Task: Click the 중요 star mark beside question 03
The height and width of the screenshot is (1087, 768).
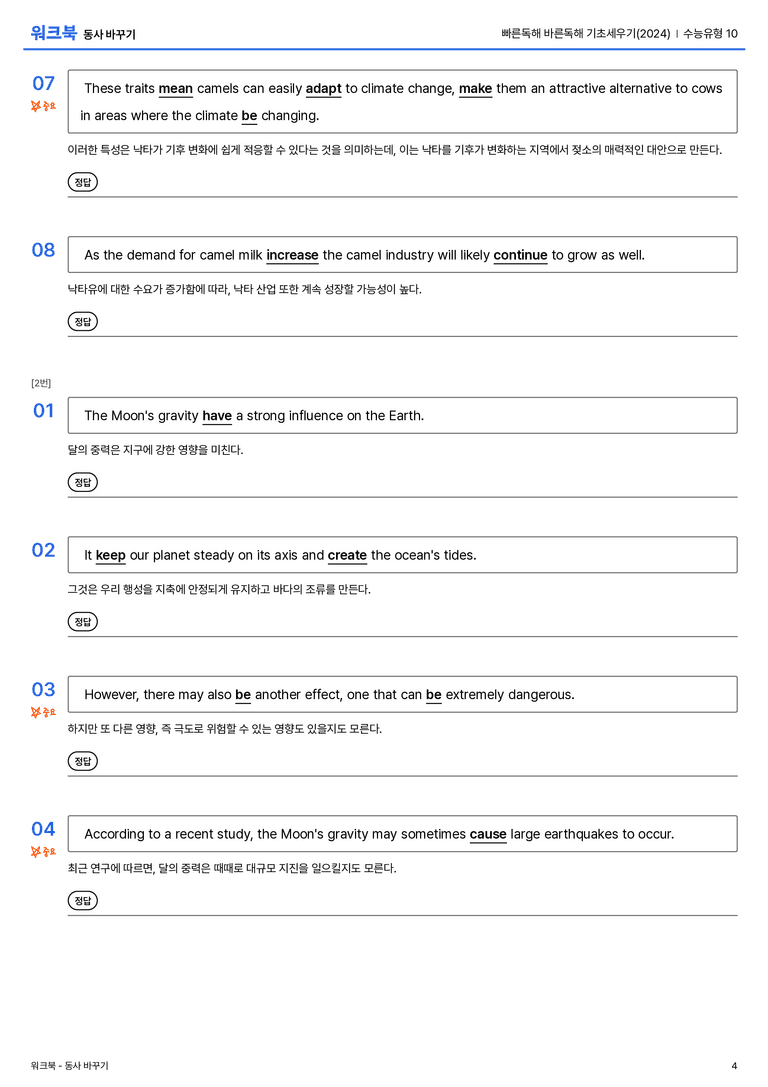Action: (43, 712)
